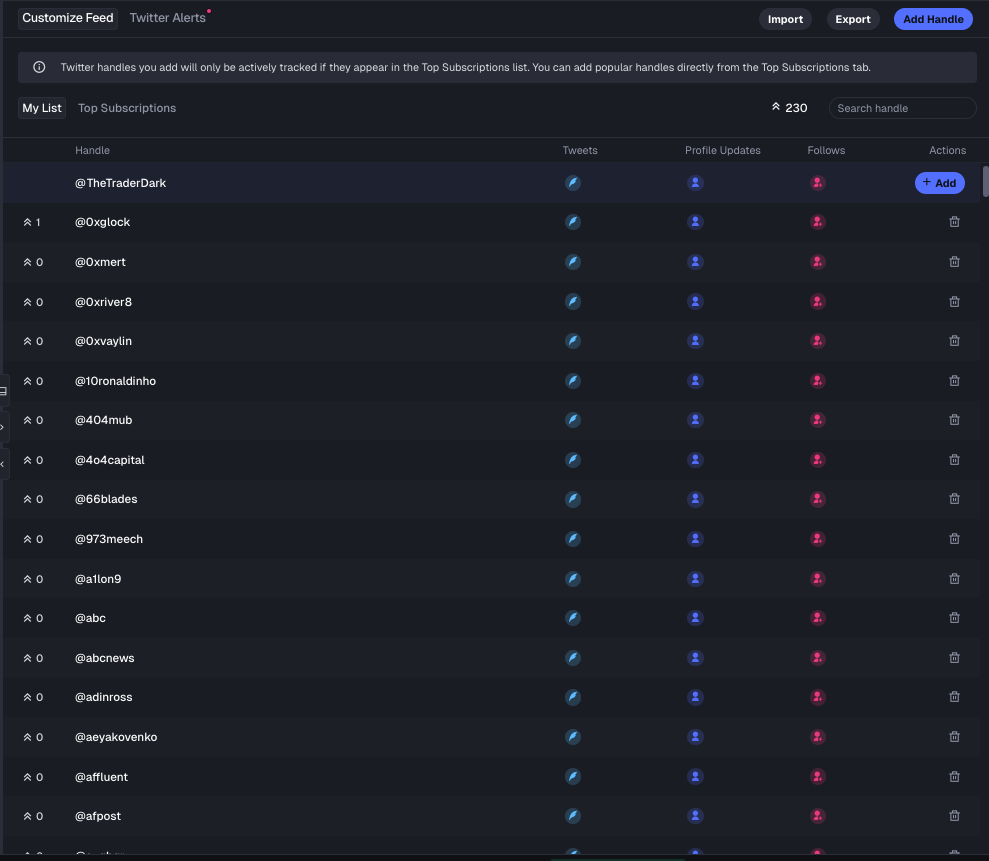Remove @66blades using its trash icon
Screen dimensions: 989x861
[x=954, y=499]
